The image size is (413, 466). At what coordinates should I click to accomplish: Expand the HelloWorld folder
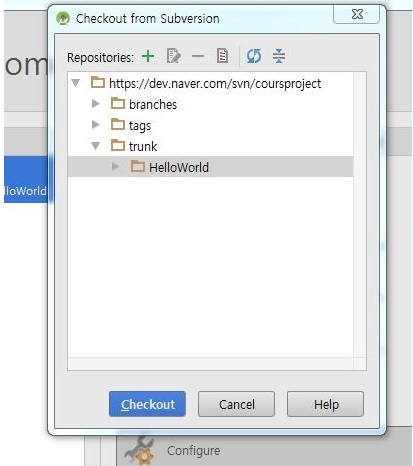(115, 167)
